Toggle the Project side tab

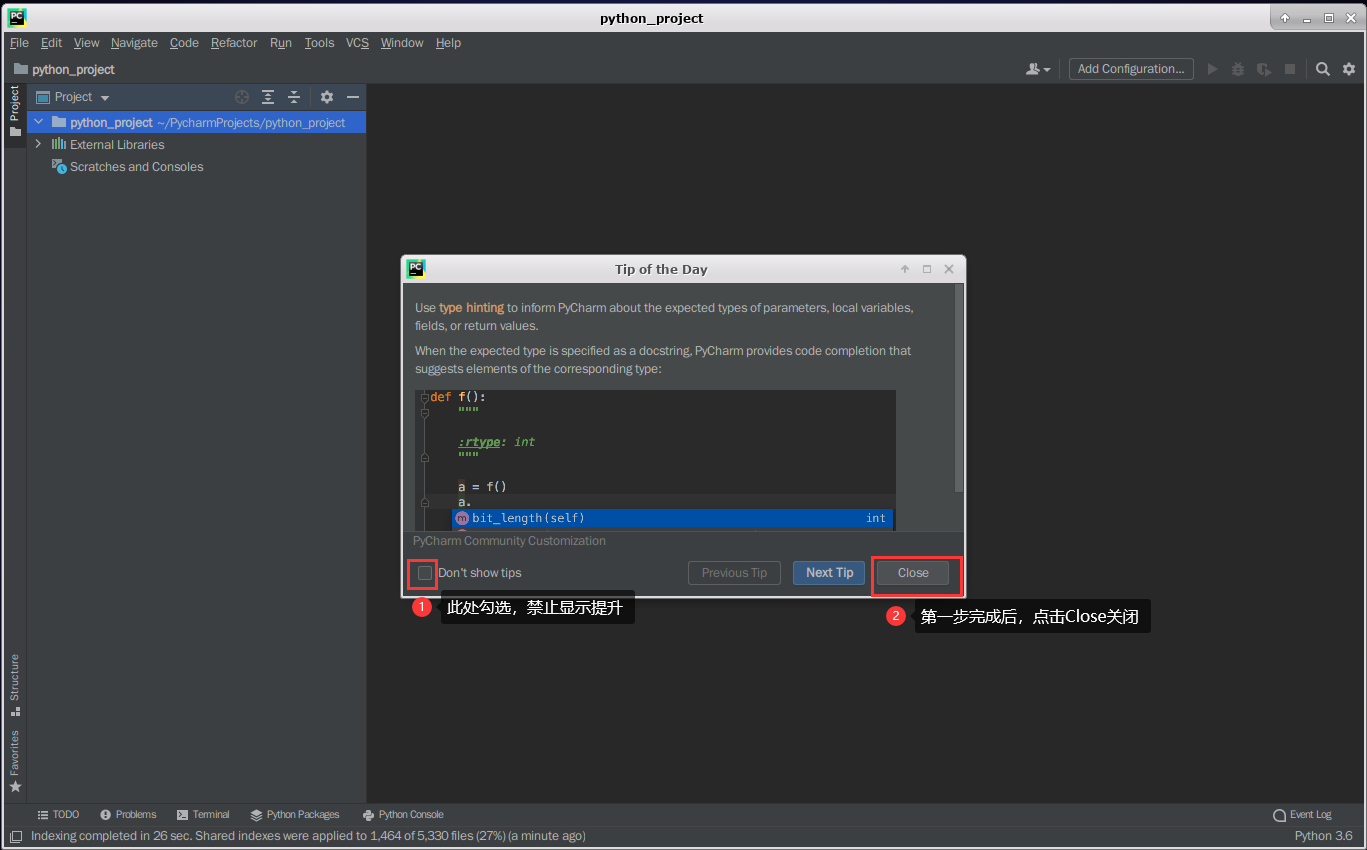(15, 111)
